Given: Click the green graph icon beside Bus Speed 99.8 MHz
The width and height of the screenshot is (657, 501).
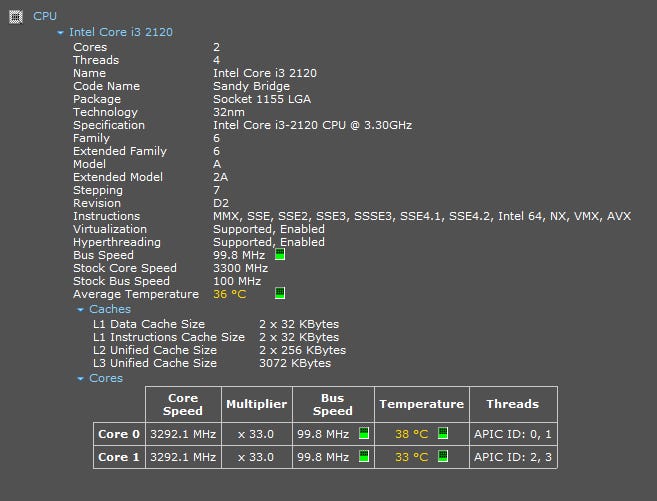Looking at the screenshot, I should (x=280, y=254).
